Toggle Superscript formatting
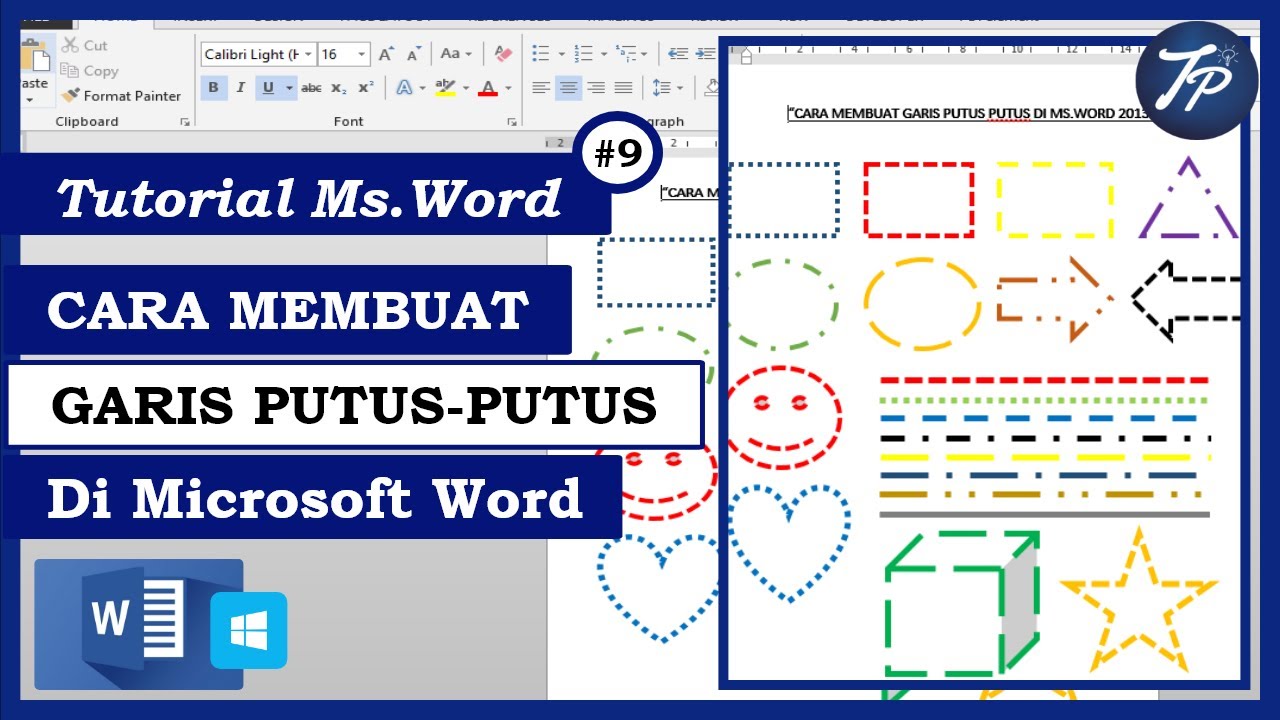Viewport: 1280px width, 720px height. pyautogui.click(x=366, y=87)
